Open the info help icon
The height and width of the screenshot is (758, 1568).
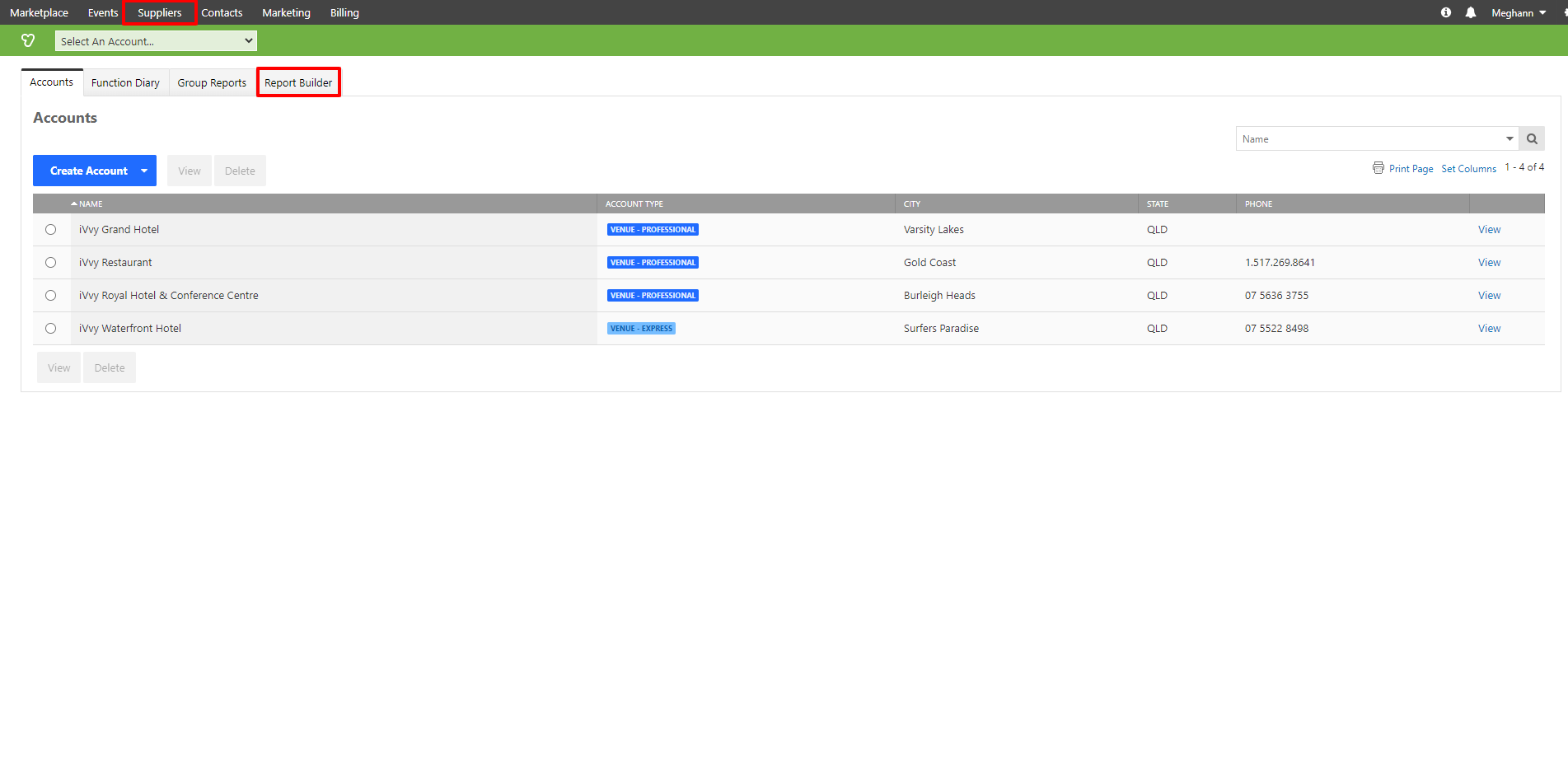click(1446, 12)
